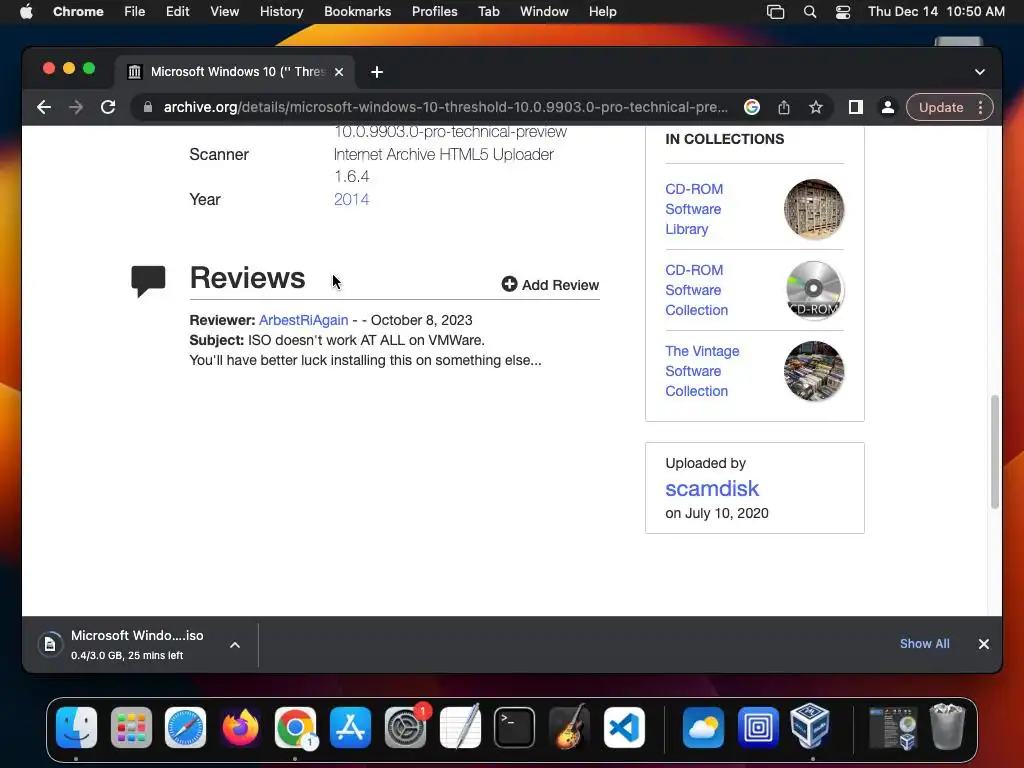This screenshot has width=1024, height=768.
Task: Open TextEdit from the Dock
Action: [x=460, y=727]
